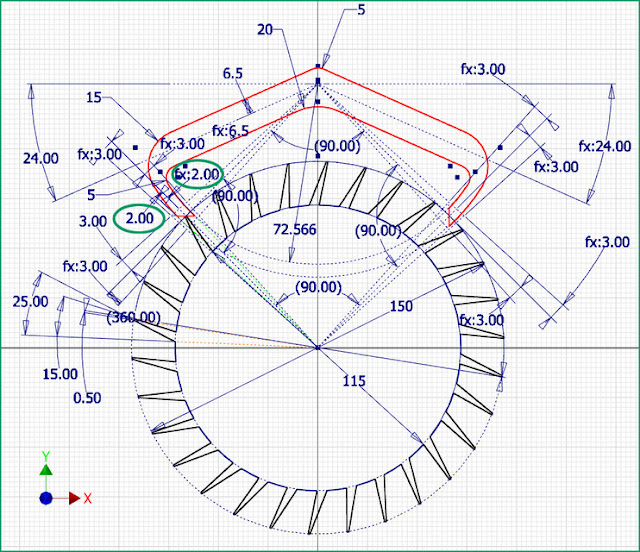
Task: Select the fx:24.00 angle dimension
Action: pos(604,146)
